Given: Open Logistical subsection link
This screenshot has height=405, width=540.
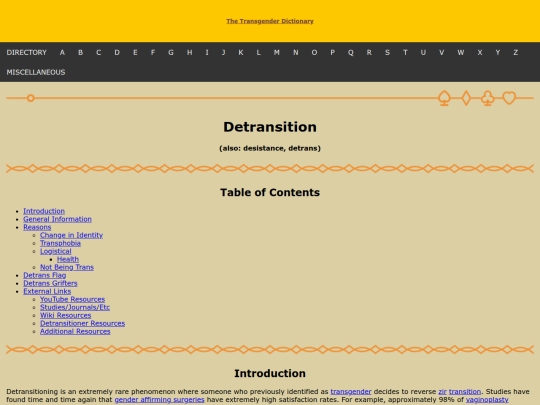Looking at the screenshot, I should [56, 251].
